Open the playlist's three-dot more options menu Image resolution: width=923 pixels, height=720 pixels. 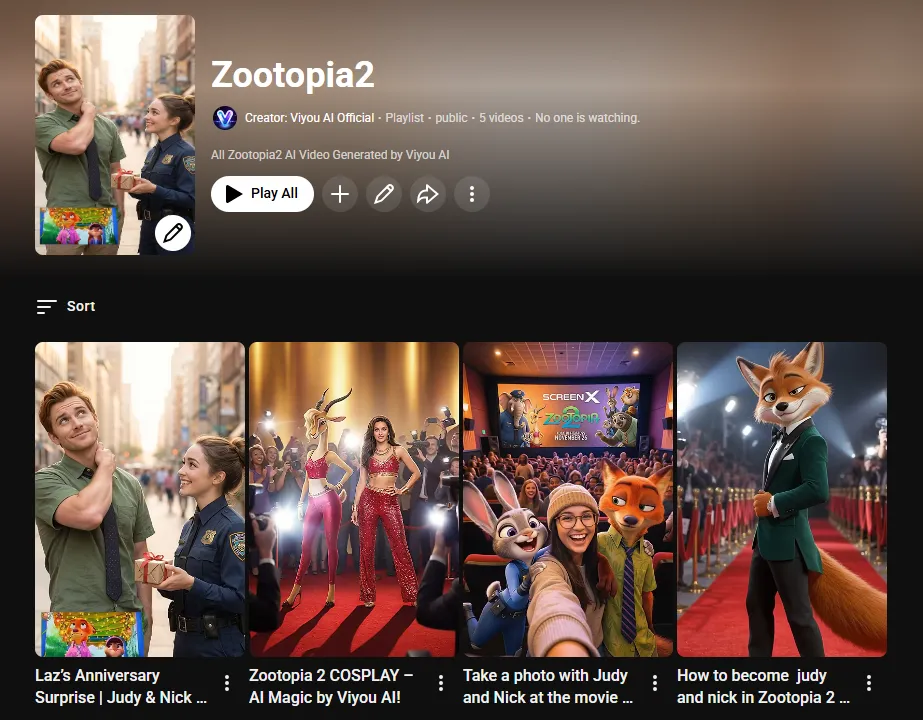[472, 194]
